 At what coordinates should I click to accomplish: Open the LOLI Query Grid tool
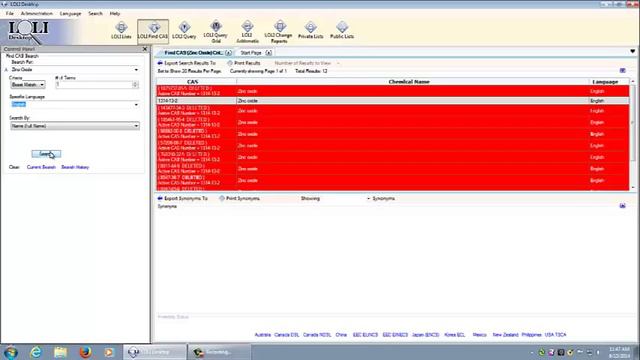point(216,32)
